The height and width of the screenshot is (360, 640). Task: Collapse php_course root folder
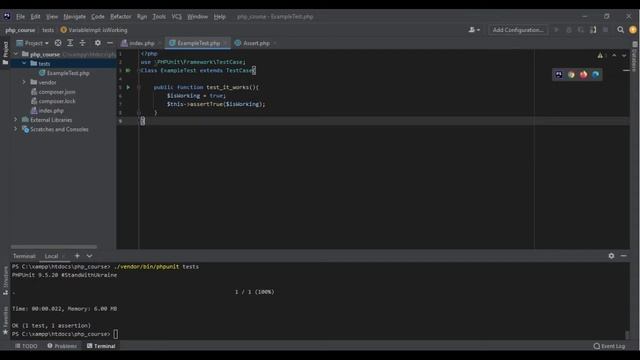tap(16, 54)
